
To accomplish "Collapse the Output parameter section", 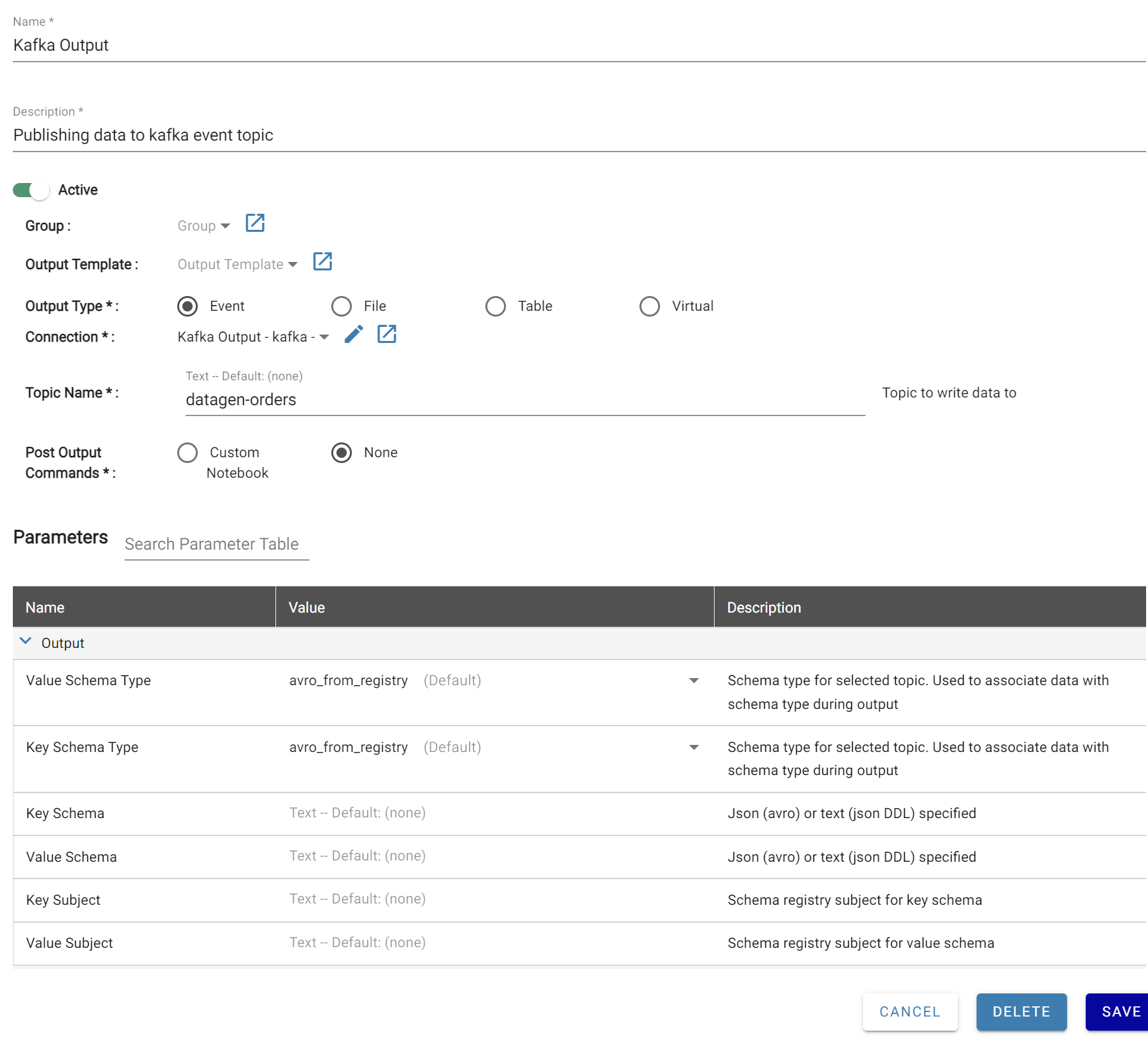I will click(26, 642).
